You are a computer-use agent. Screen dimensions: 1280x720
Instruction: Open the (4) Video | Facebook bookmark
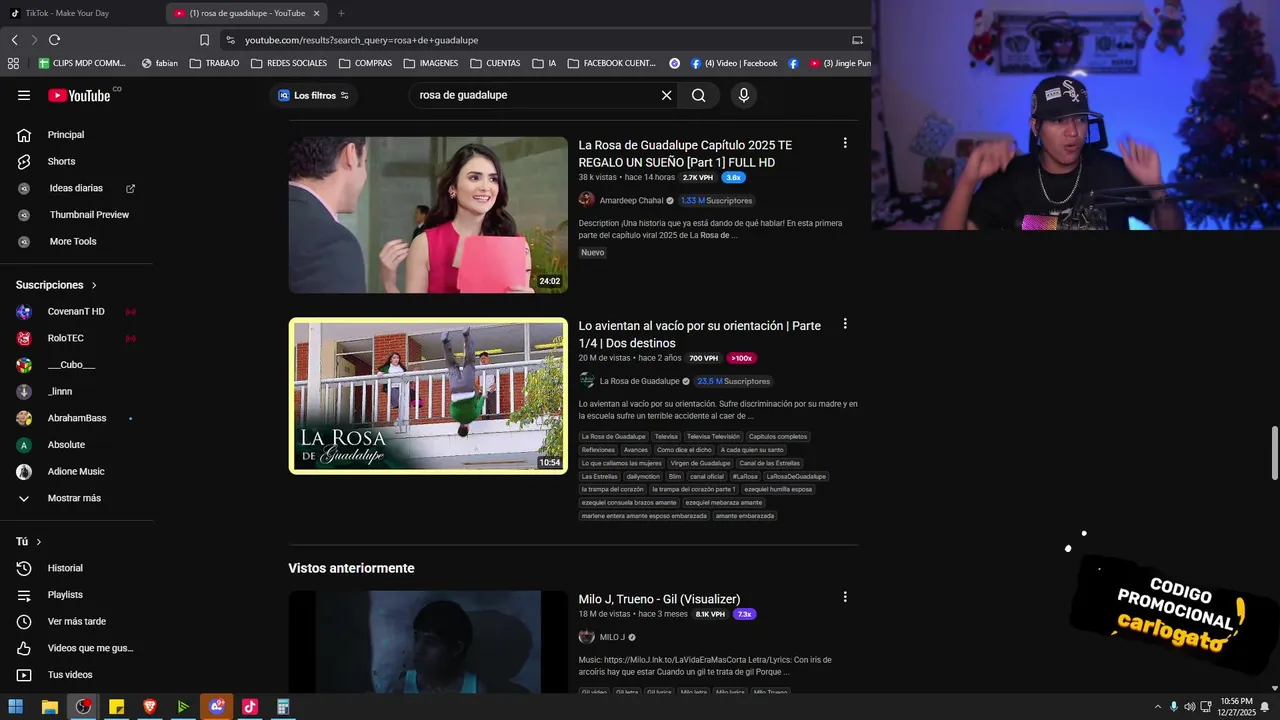pos(733,63)
